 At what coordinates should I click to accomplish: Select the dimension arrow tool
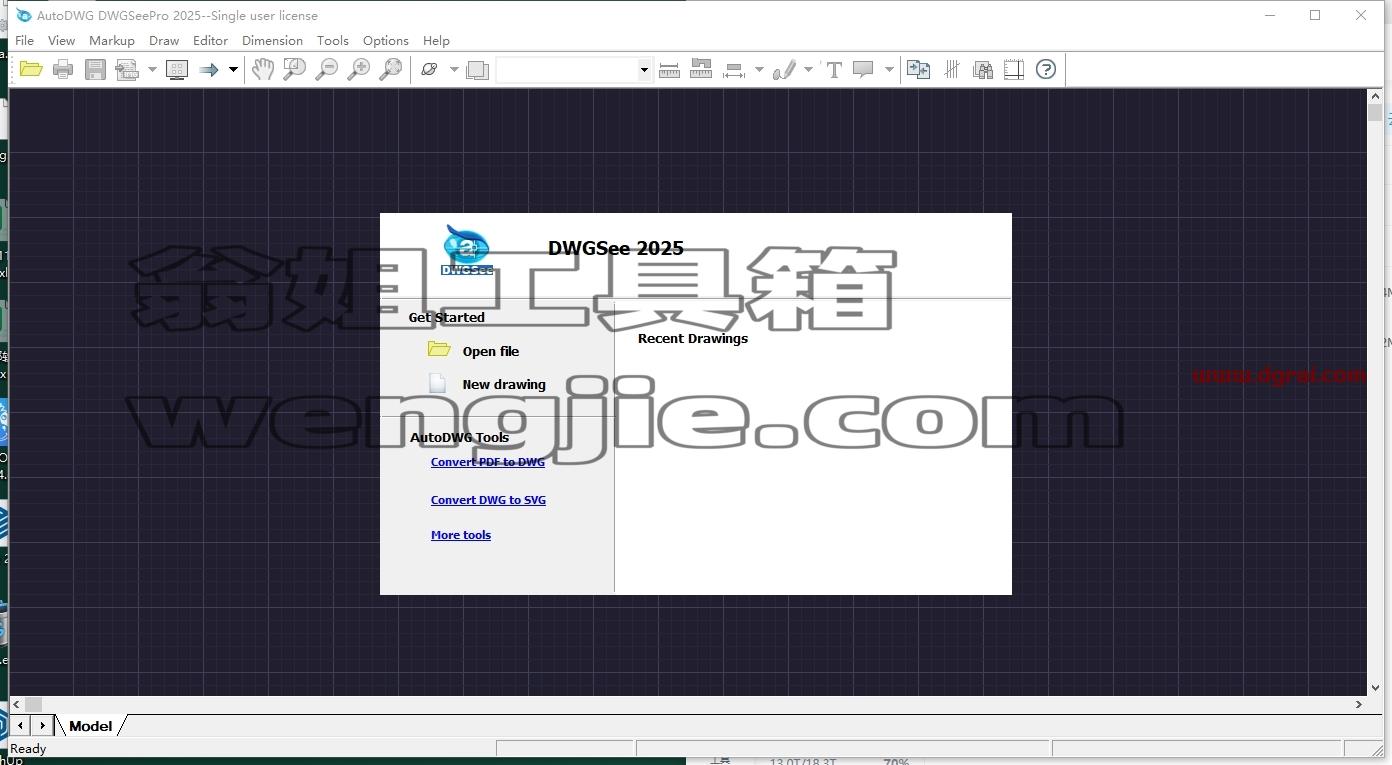(x=734, y=69)
